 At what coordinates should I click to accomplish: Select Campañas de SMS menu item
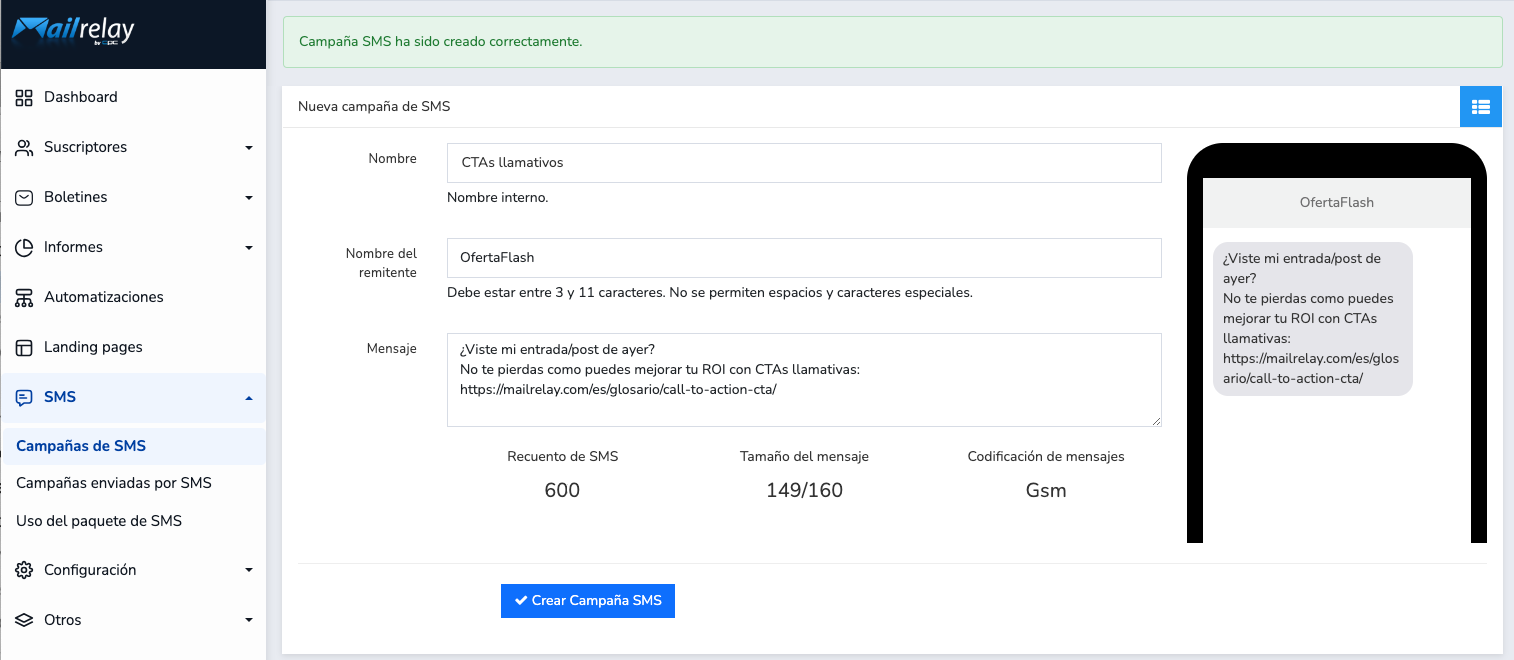(x=81, y=446)
